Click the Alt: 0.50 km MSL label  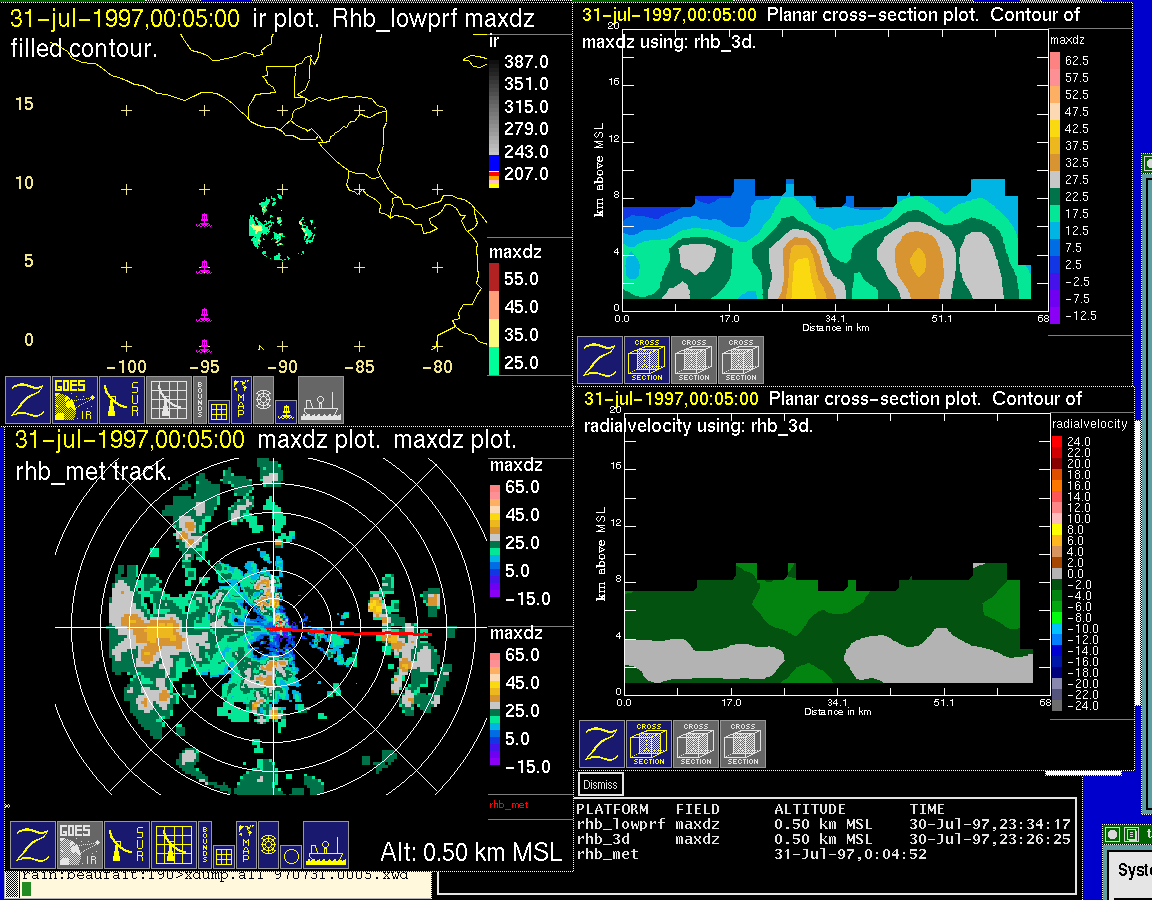471,852
